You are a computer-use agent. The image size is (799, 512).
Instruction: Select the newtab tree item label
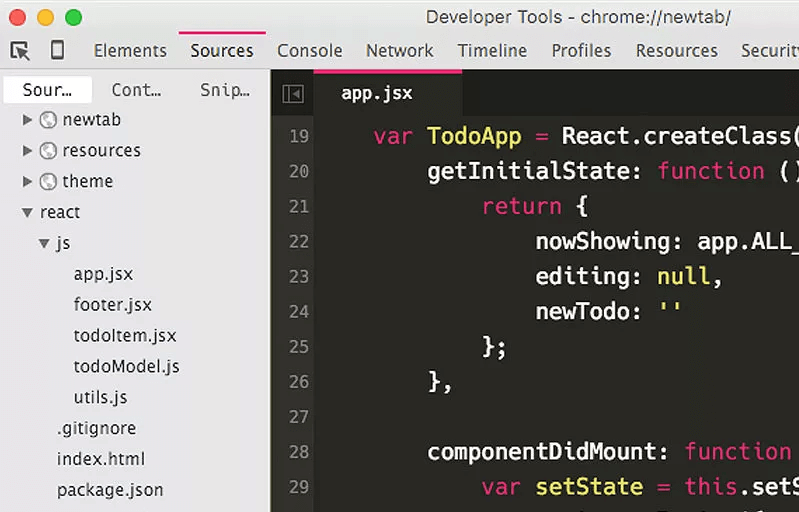click(x=92, y=120)
